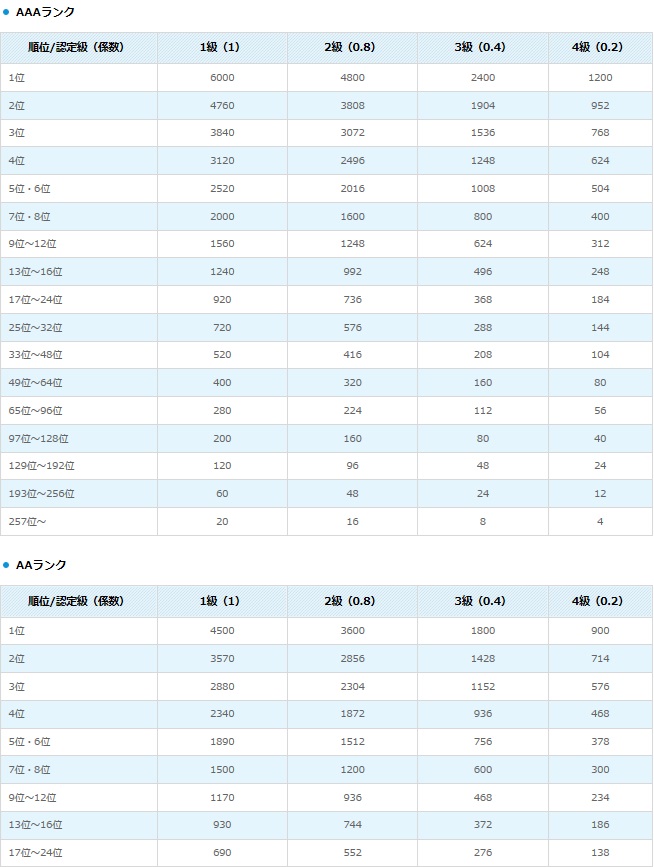Click the value 320 in AAA table
This screenshot has width=654, height=867.
353,383
